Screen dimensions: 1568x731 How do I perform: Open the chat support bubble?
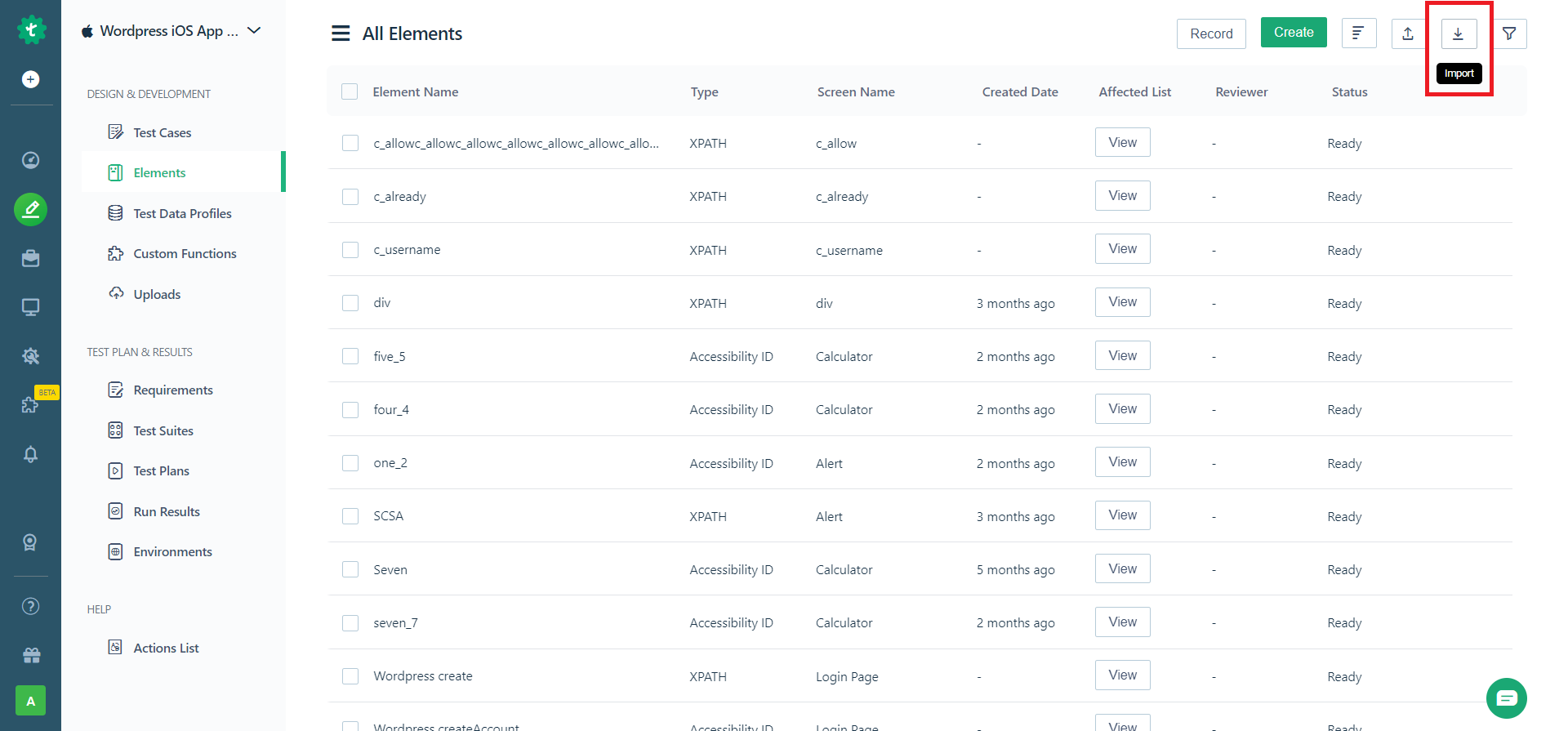click(x=1507, y=698)
